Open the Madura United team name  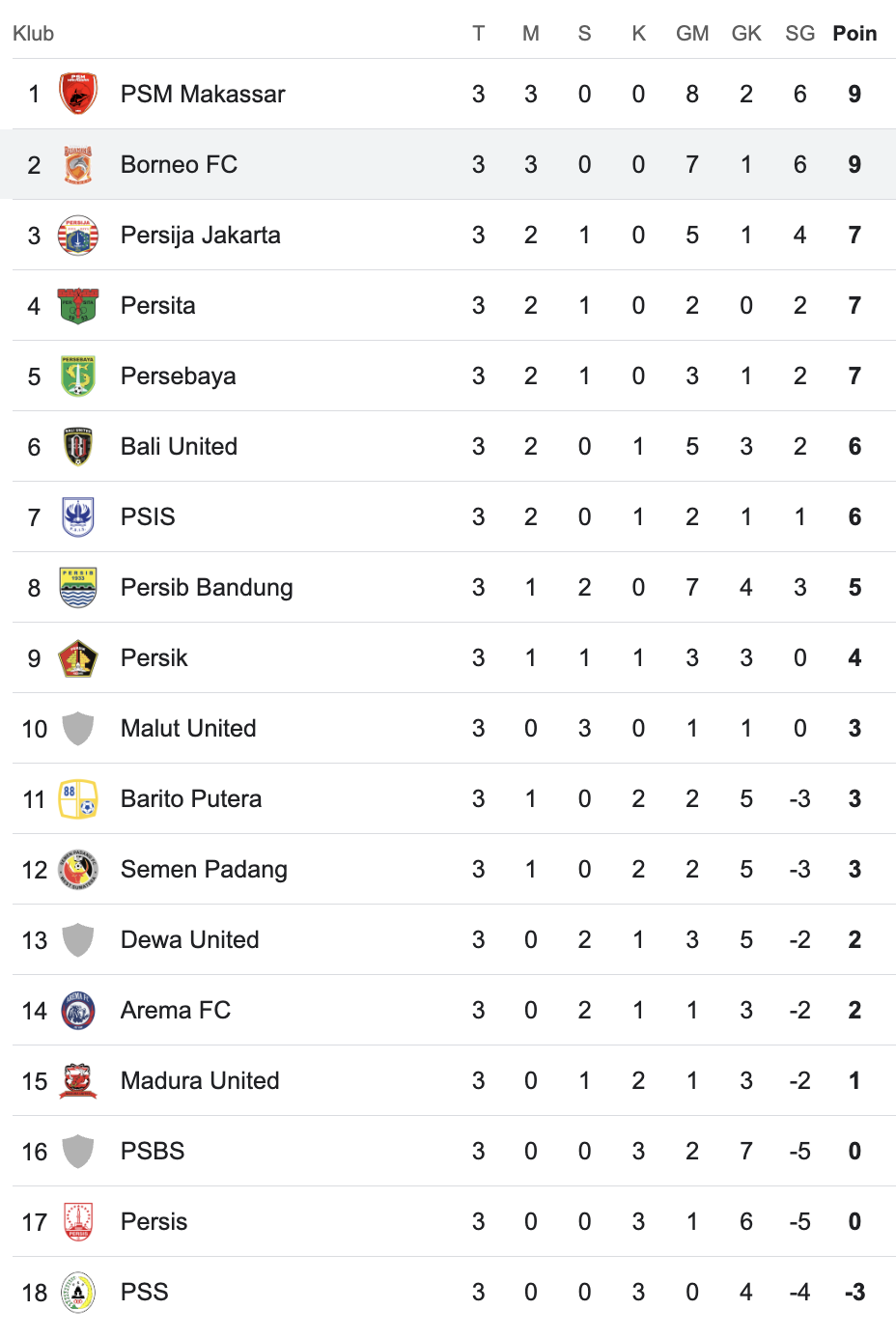(x=200, y=1080)
